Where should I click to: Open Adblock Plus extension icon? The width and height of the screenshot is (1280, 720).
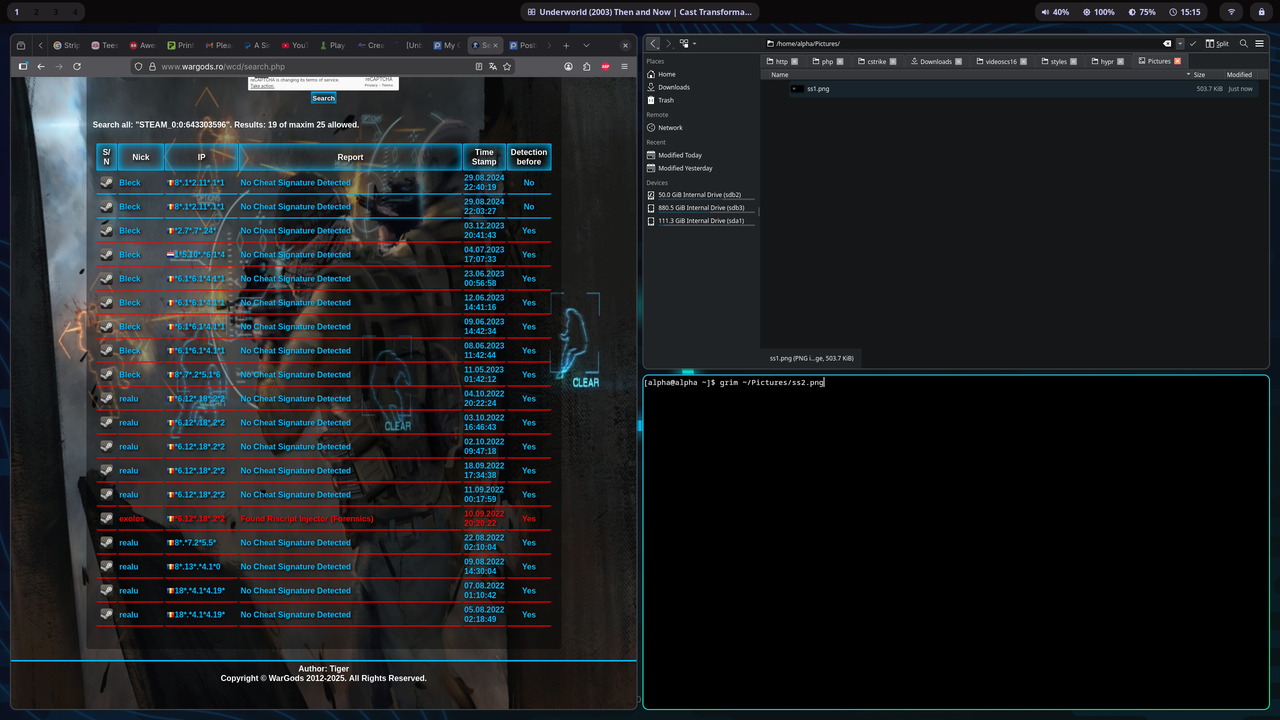pos(605,66)
